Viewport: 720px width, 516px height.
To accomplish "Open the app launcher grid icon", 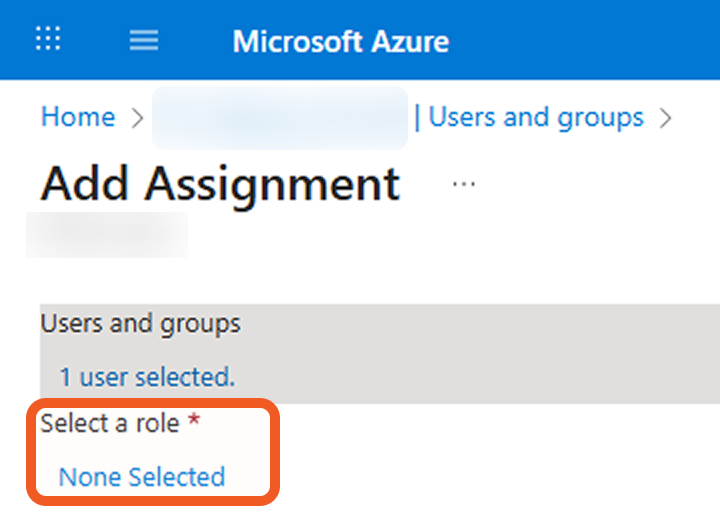I will [x=48, y=40].
